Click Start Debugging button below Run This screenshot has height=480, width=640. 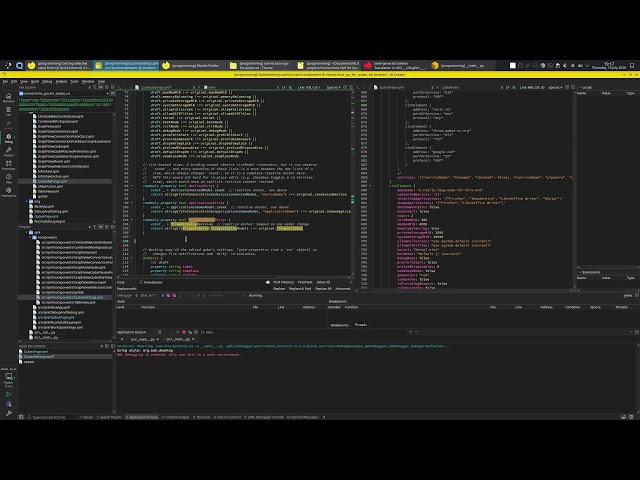(x=9, y=404)
